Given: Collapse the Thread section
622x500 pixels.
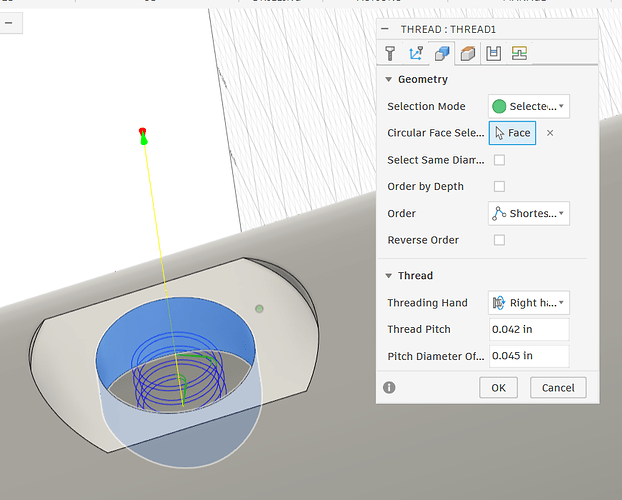Looking at the screenshot, I should (388, 275).
